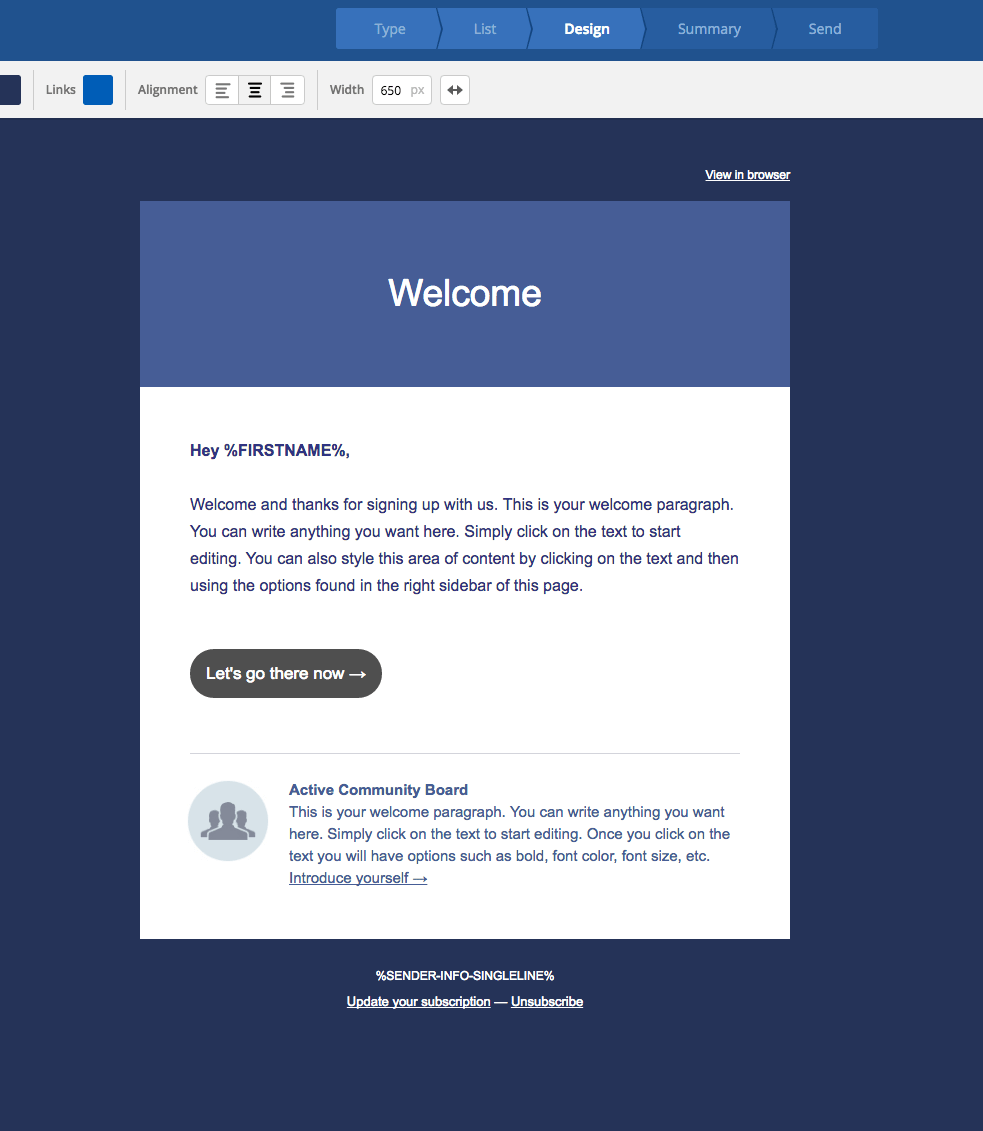Set alignment to right
983x1131 pixels.
(287, 90)
